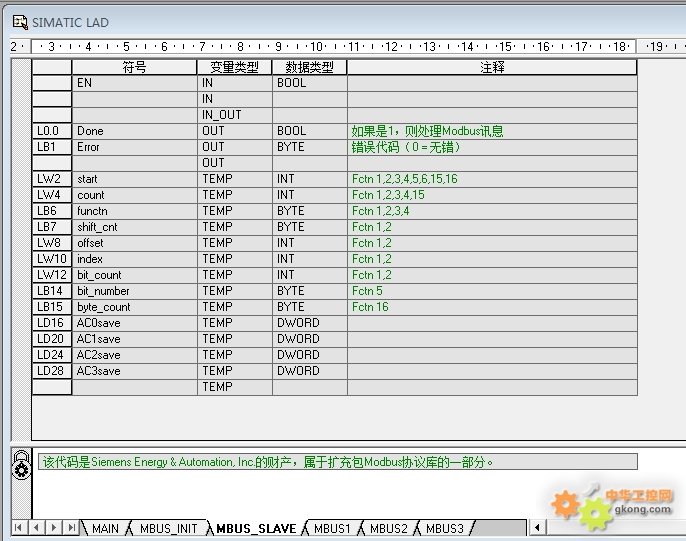Click the LB14 address cell
Viewport: 686px width, 541px height.
pyautogui.click(x=52, y=291)
